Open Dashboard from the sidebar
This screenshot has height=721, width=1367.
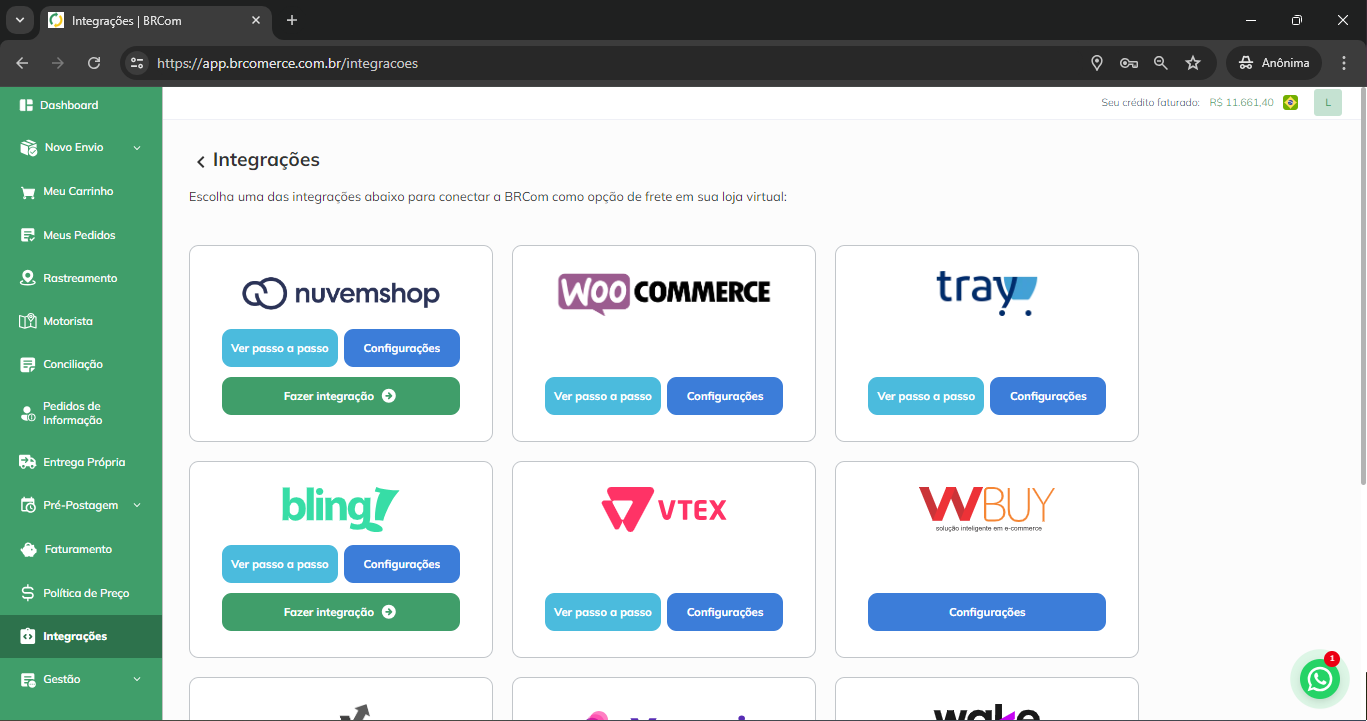(69, 105)
